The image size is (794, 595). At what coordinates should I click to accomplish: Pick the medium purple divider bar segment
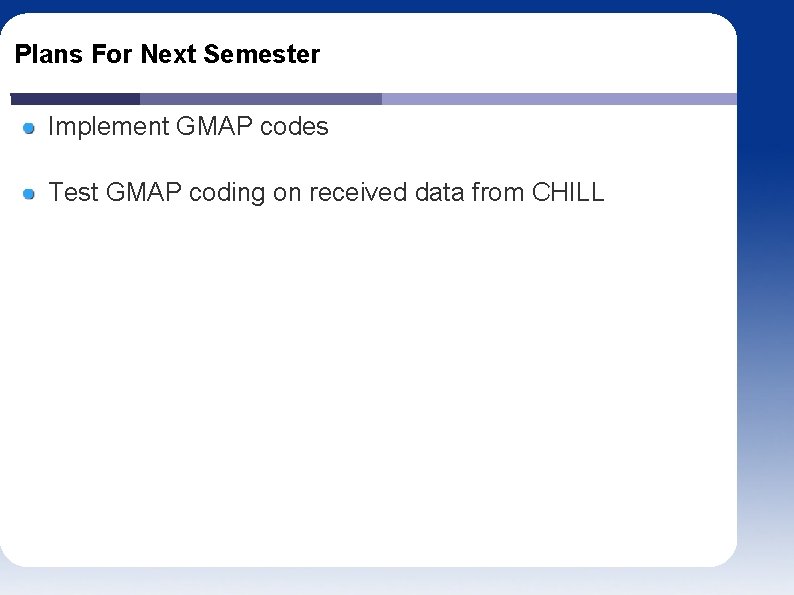click(261, 99)
